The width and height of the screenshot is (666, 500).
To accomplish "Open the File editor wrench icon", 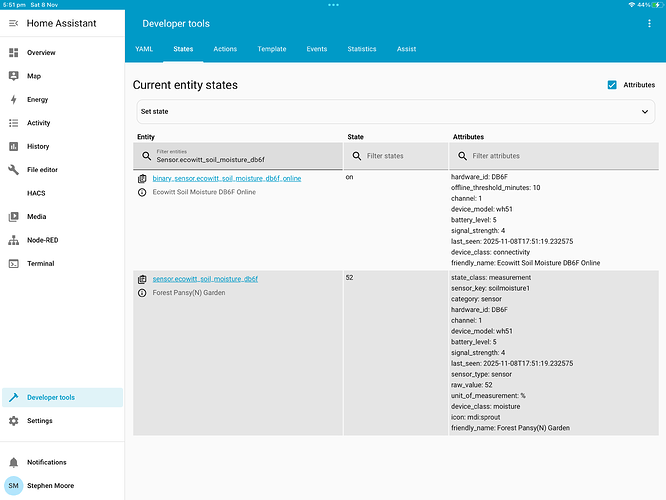I will pos(14,170).
